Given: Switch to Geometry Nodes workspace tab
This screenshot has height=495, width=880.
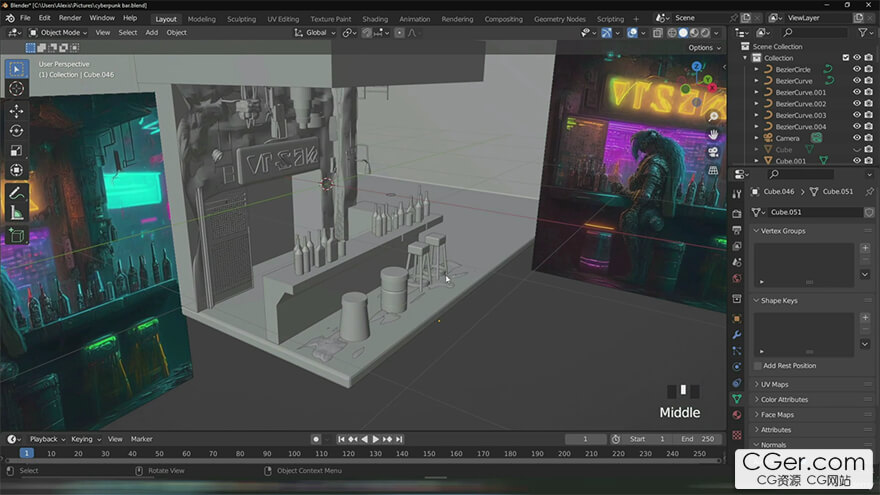Looking at the screenshot, I should pyautogui.click(x=560, y=19).
